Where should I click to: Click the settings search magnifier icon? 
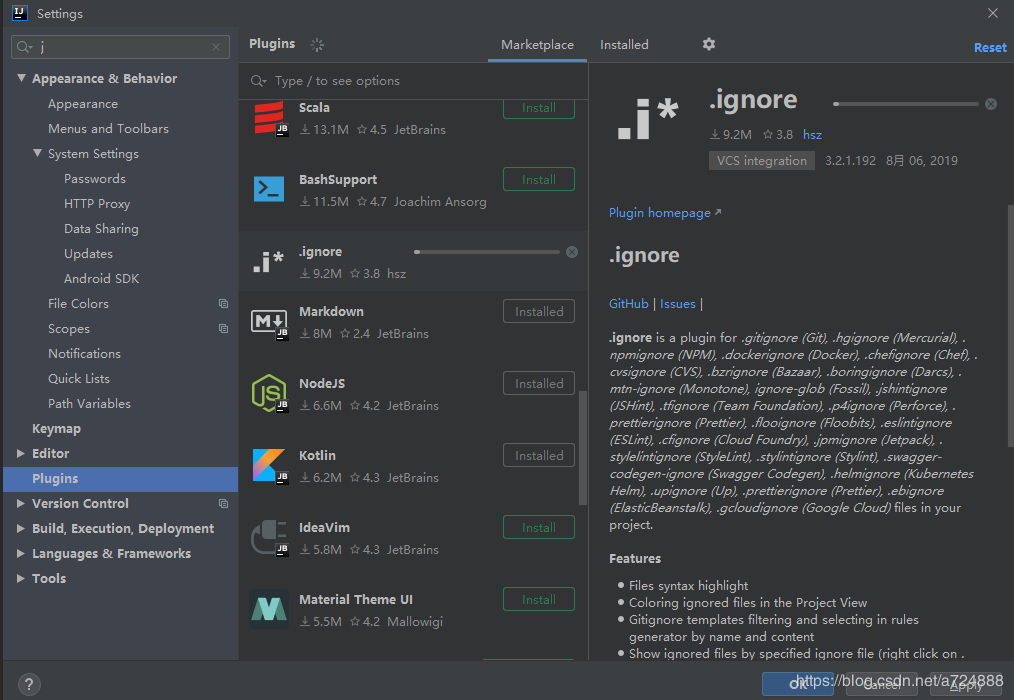(x=25, y=47)
